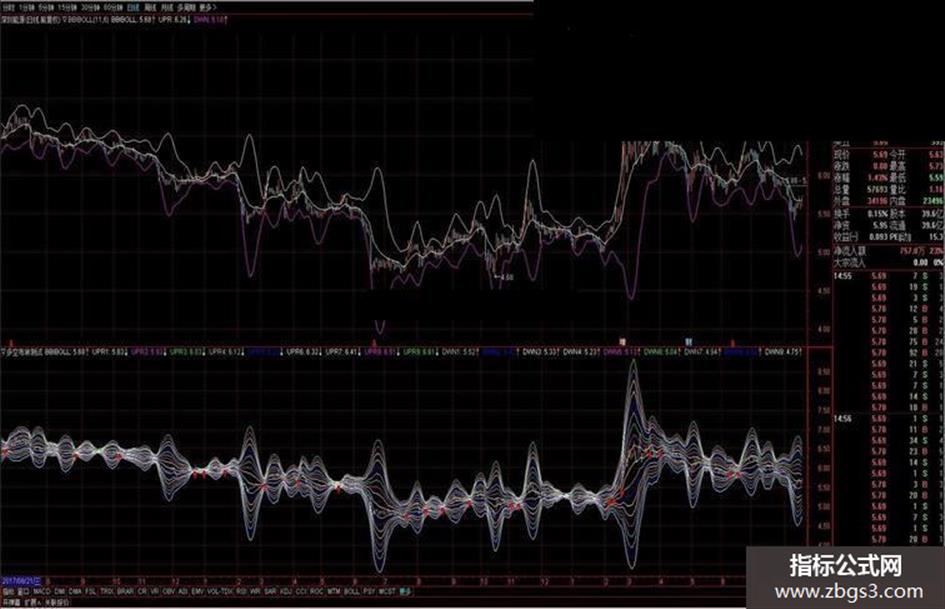Image resolution: width=945 pixels, height=609 pixels.
Task: Select the WR indicator tab
Action: [x=255, y=592]
